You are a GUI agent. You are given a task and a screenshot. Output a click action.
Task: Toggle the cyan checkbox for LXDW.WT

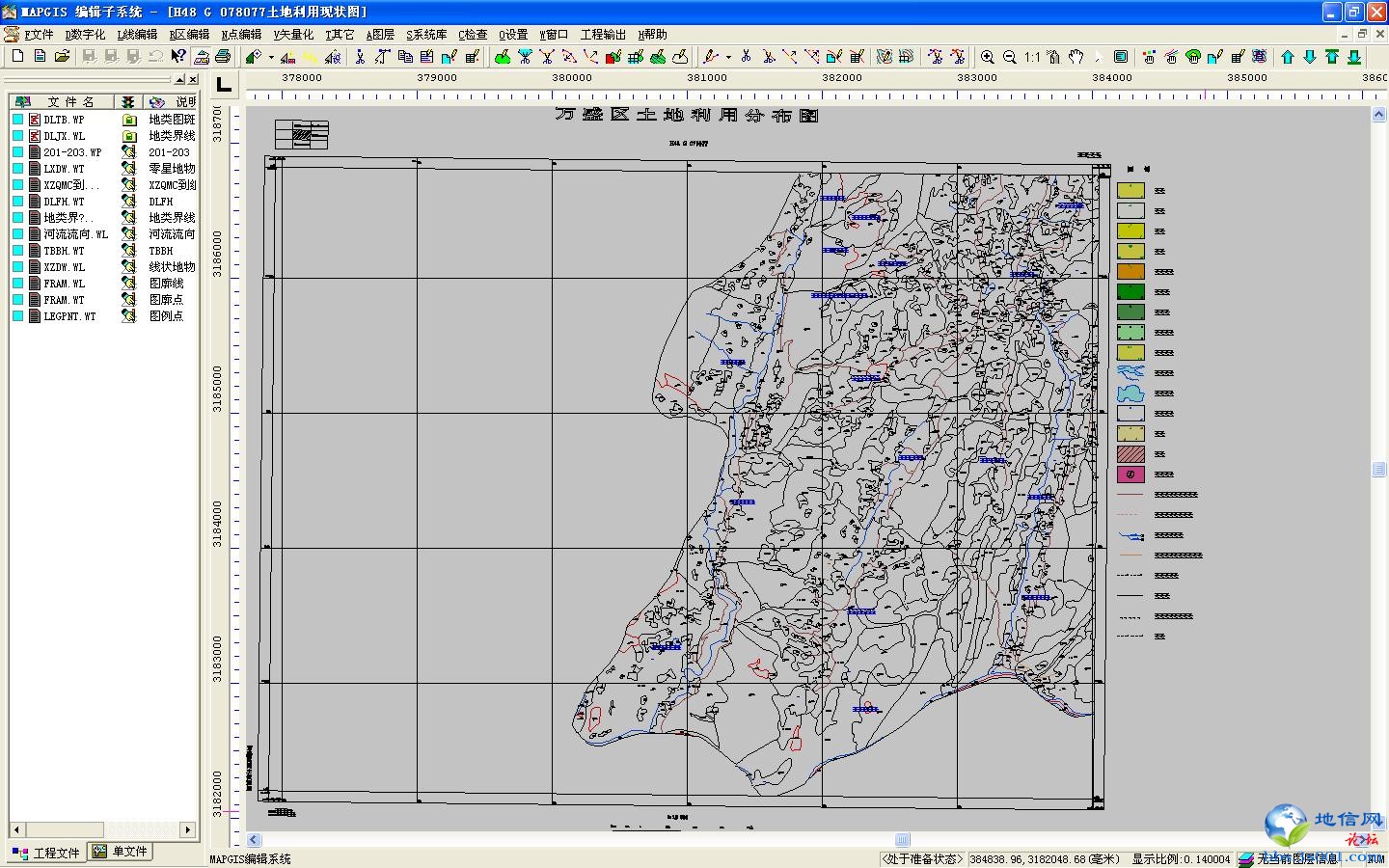click(17, 169)
